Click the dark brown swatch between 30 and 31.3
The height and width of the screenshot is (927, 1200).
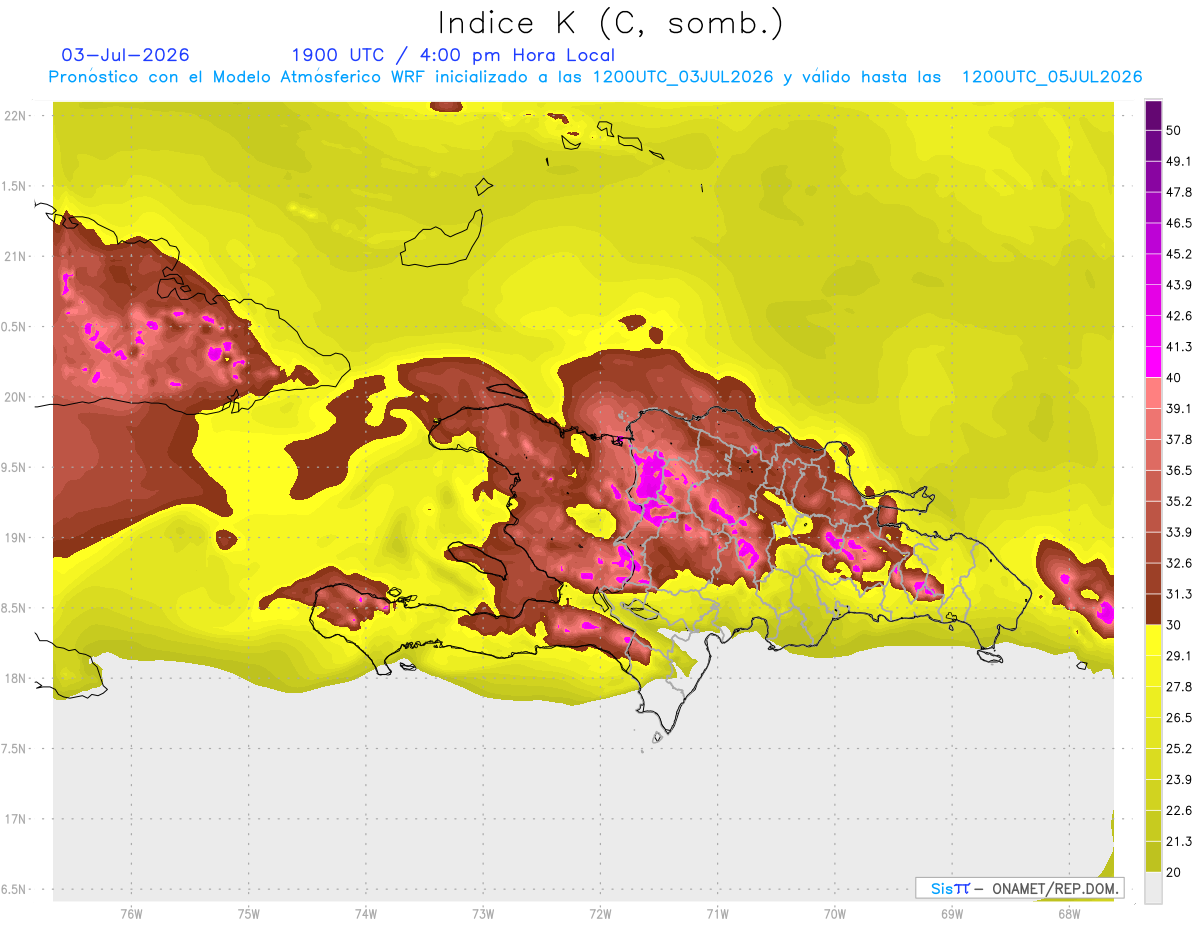(1153, 609)
